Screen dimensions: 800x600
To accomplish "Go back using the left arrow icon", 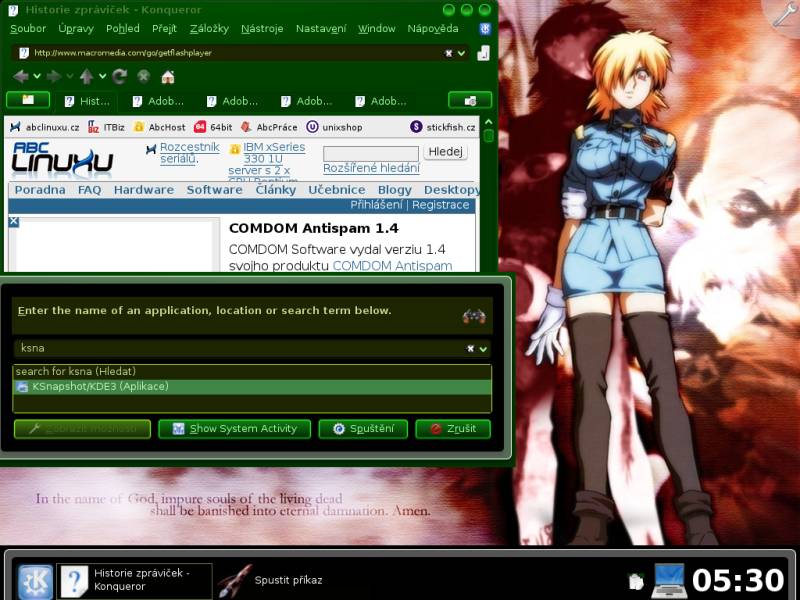I will pos(21,76).
